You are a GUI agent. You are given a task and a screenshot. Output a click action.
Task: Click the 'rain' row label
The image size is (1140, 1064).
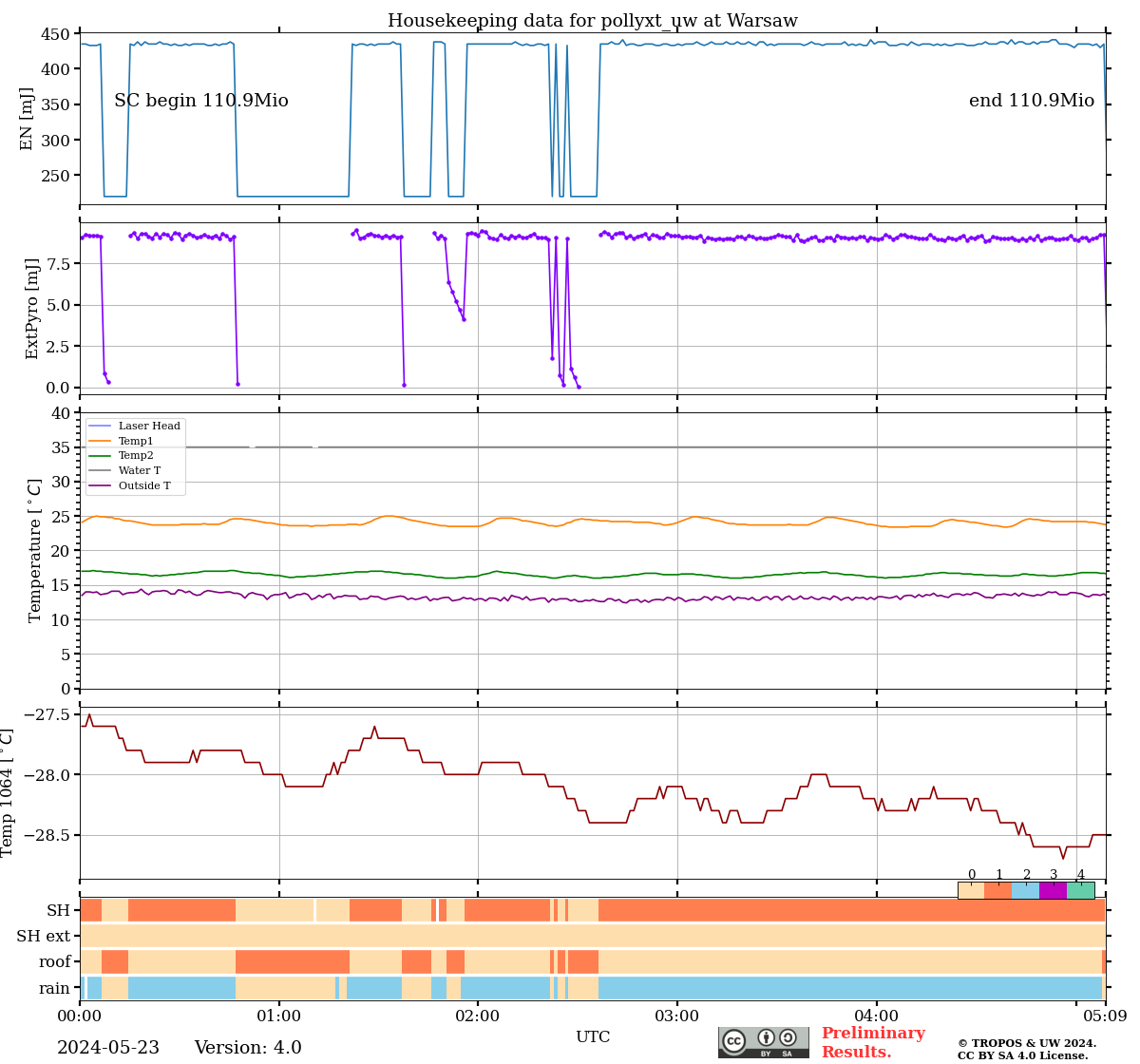point(55,988)
